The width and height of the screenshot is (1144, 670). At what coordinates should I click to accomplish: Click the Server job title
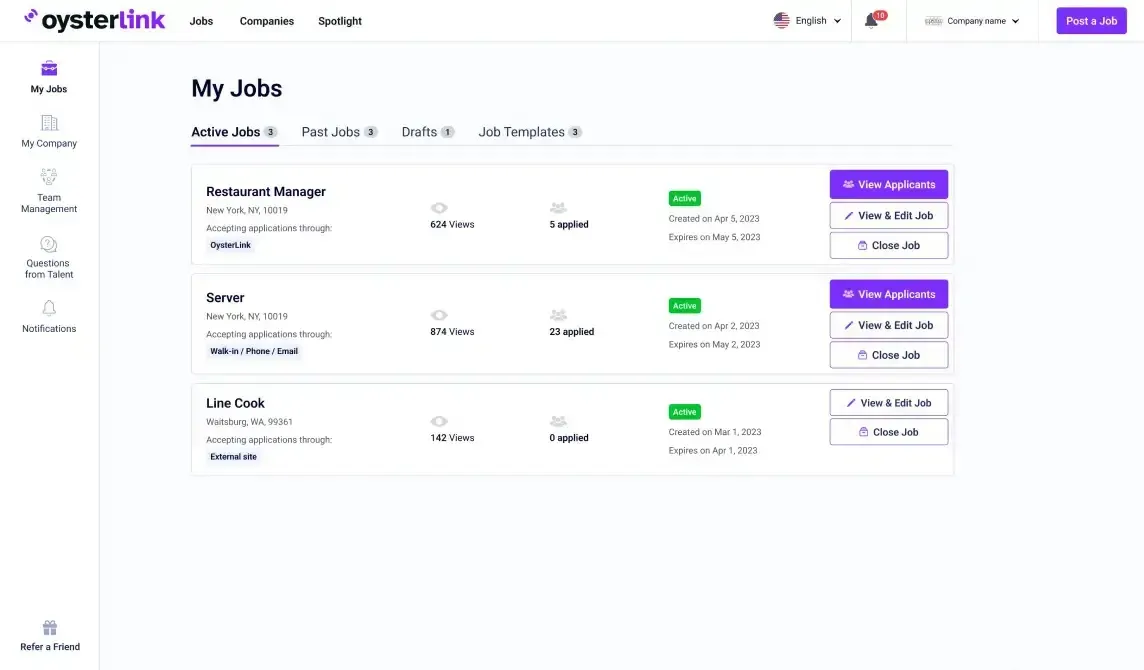click(225, 298)
